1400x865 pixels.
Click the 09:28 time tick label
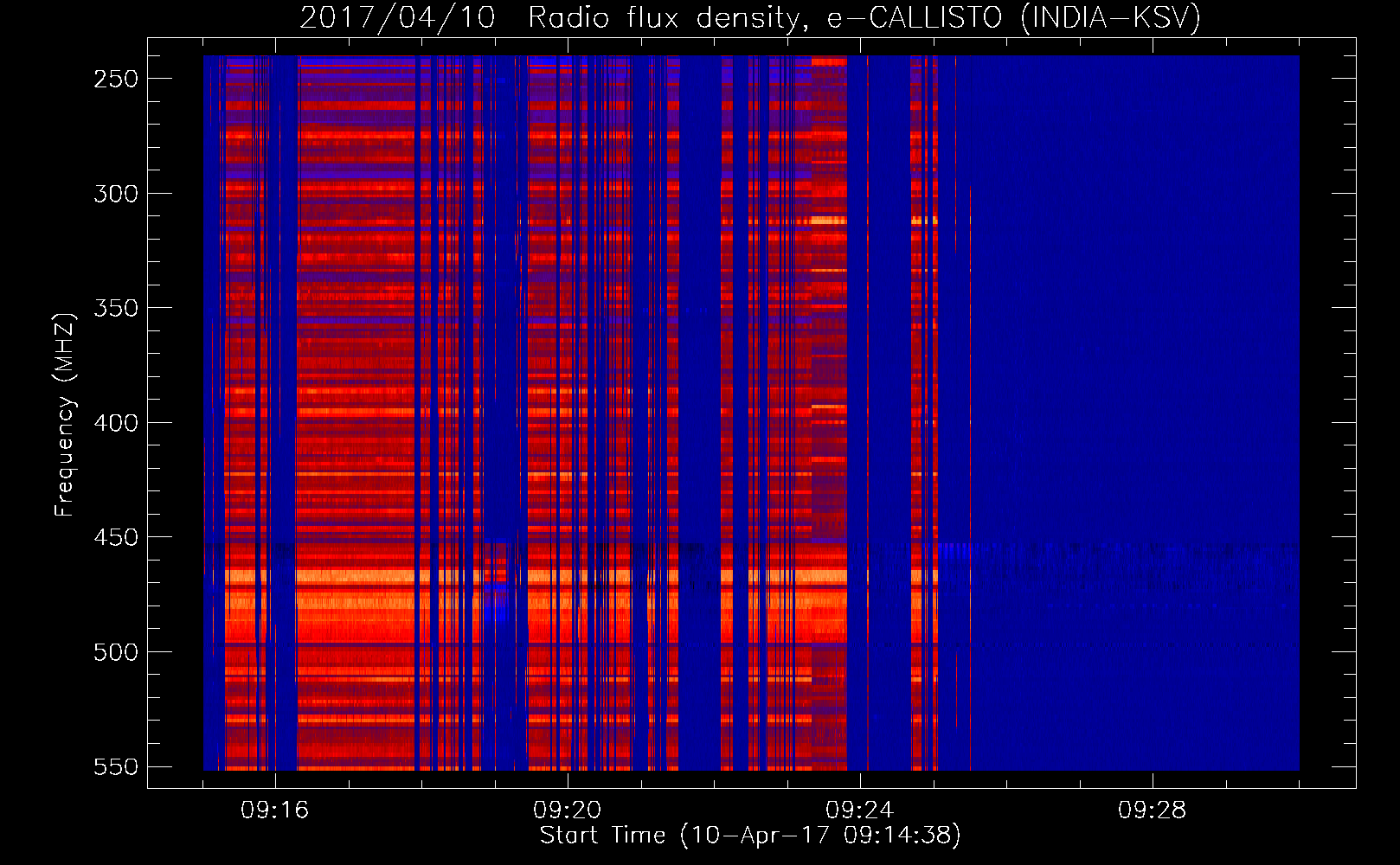(1152, 811)
